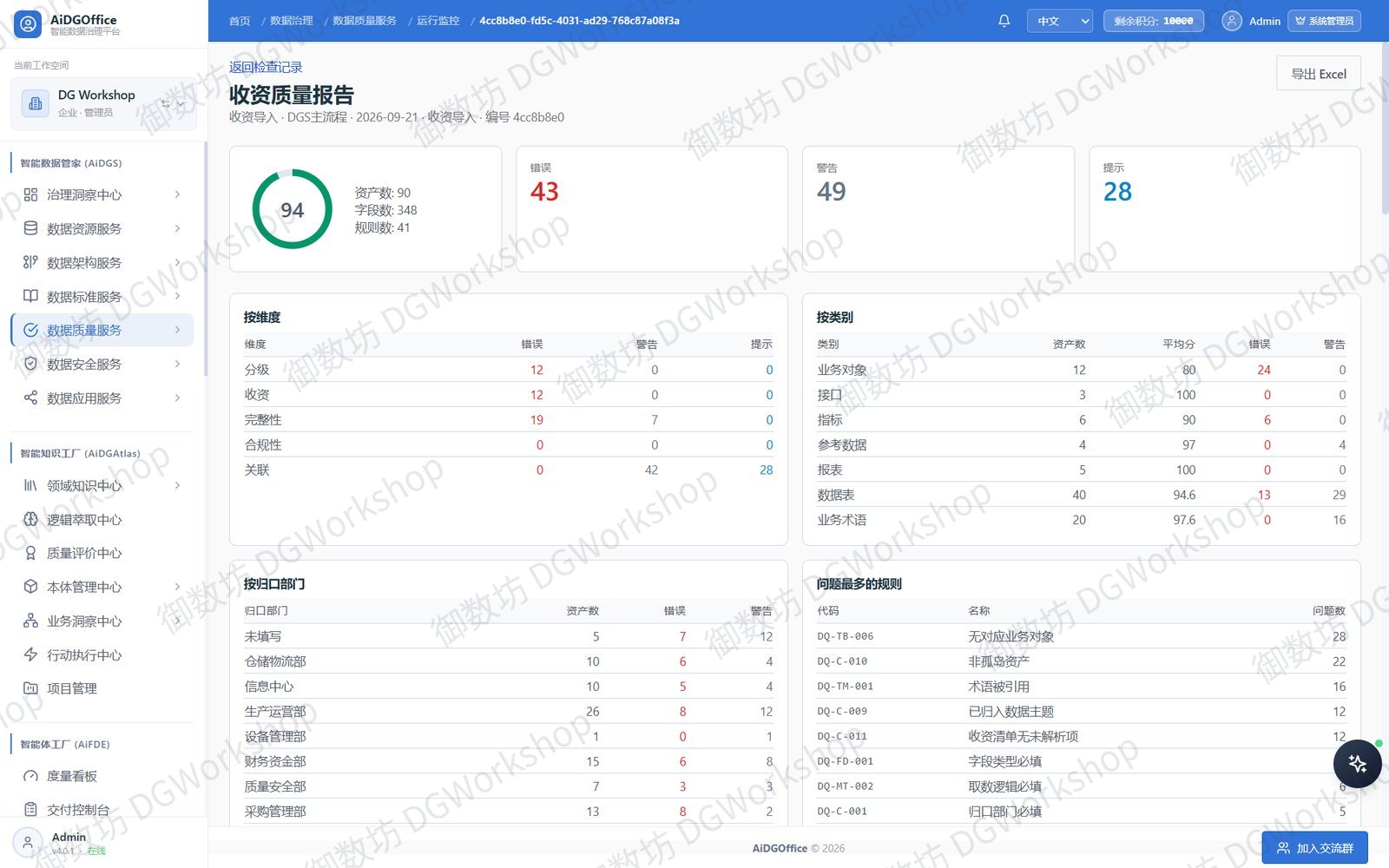Open the notification bell
The width and height of the screenshot is (1389, 868).
(1004, 21)
